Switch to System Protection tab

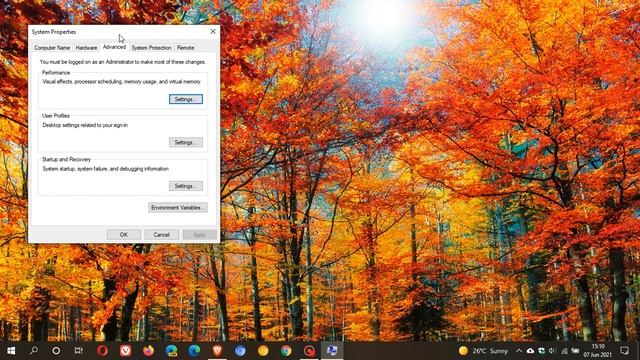point(151,48)
